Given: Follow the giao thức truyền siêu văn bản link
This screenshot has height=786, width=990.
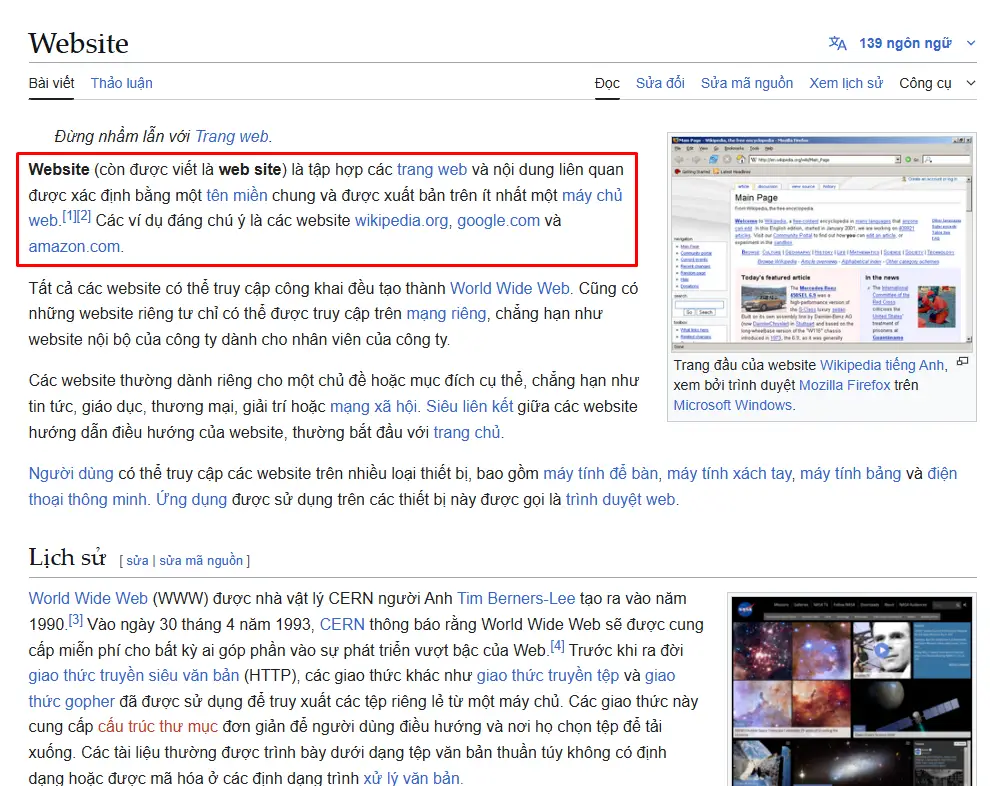Looking at the screenshot, I should (134, 676).
